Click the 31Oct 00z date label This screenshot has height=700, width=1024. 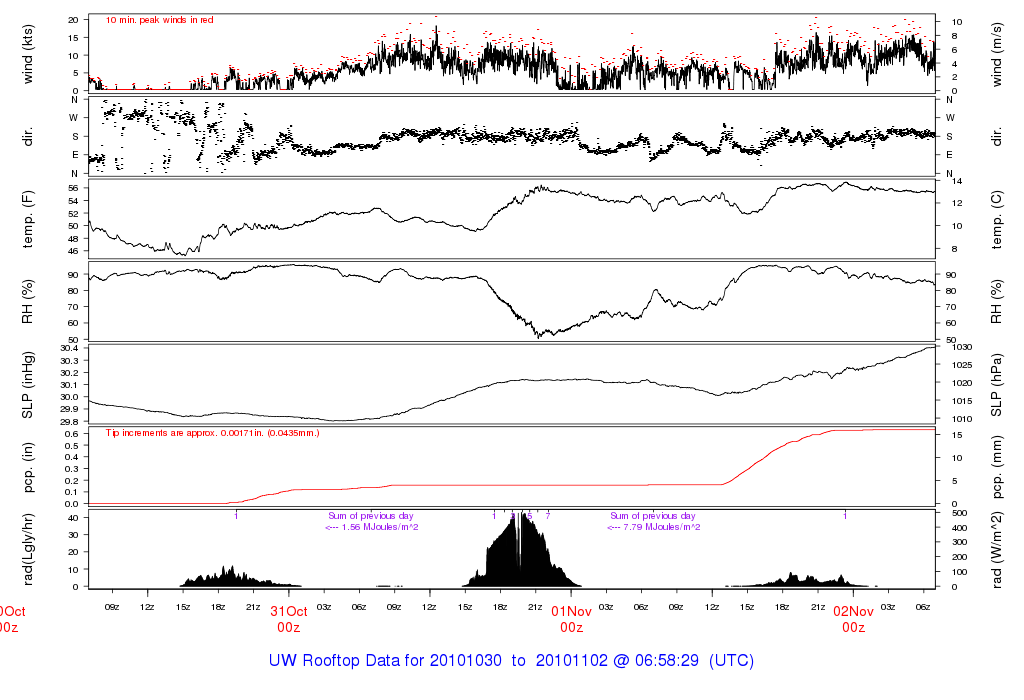click(289, 619)
